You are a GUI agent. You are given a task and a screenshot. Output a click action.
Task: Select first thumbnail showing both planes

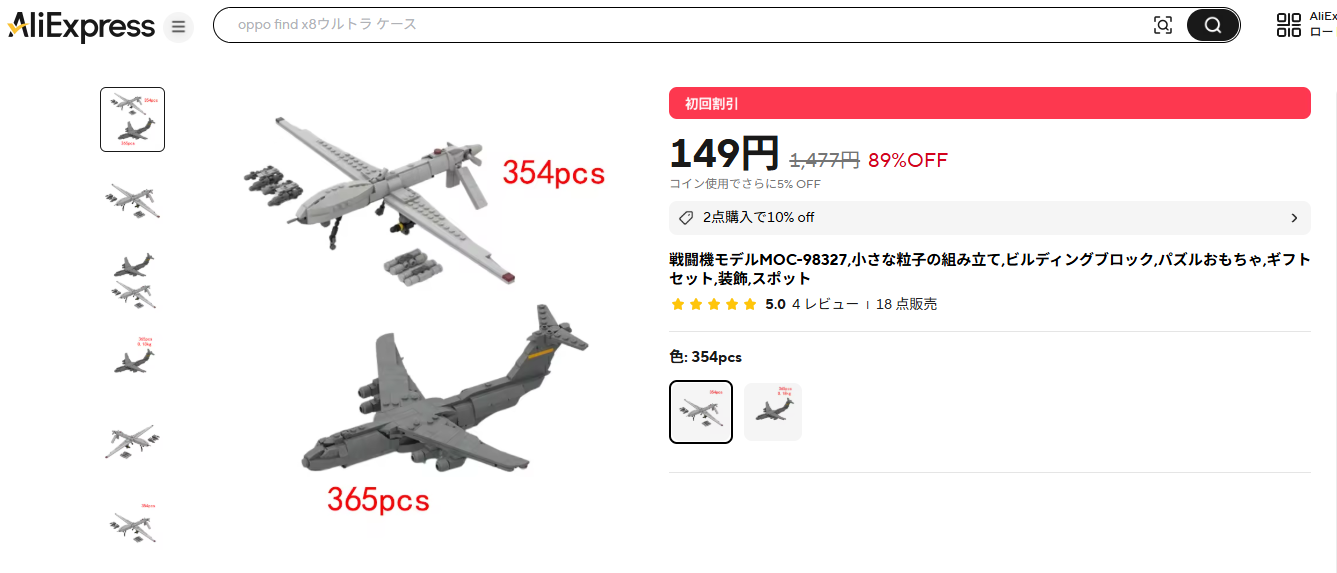coord(132,119)
